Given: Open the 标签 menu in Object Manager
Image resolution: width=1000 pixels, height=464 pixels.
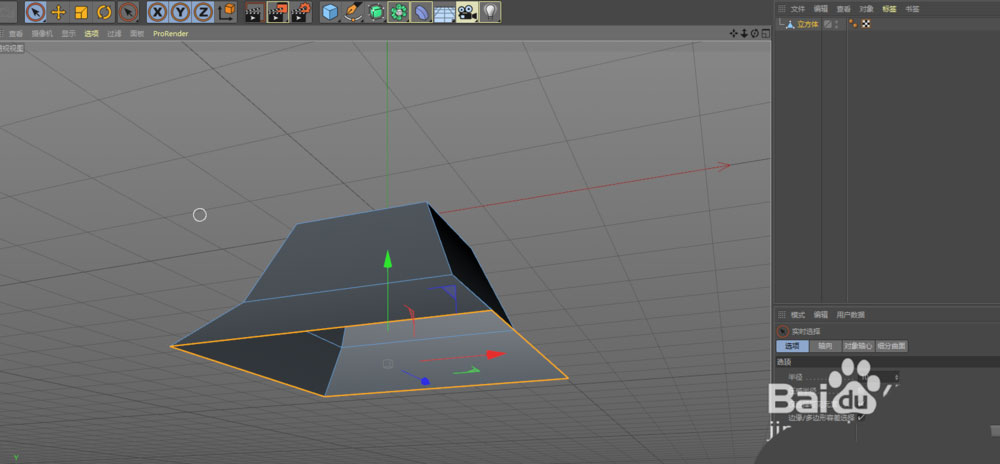Looking at the screenshot, I should tap(890, 8).
